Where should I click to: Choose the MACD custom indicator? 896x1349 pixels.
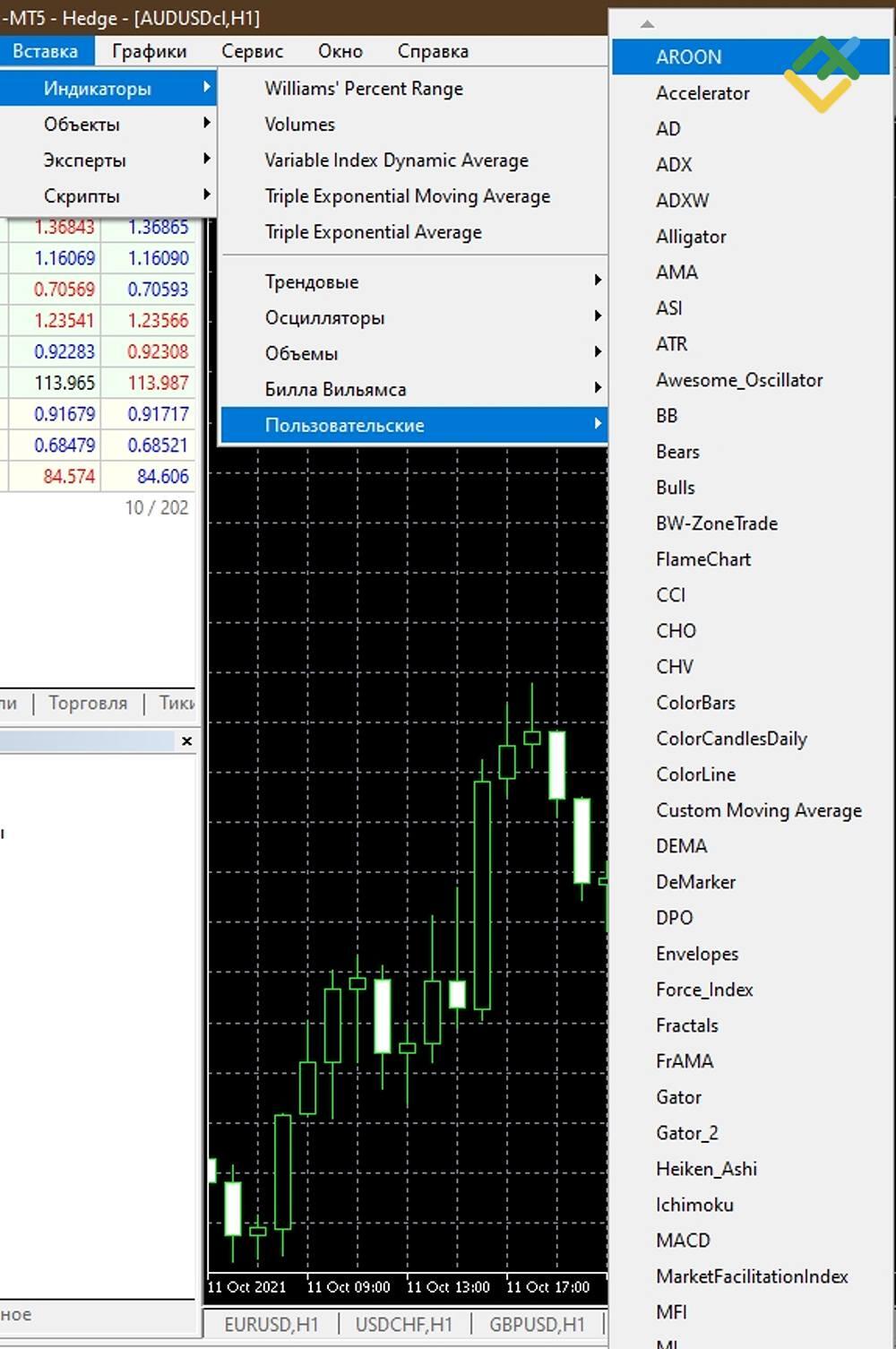[751, 1240]
